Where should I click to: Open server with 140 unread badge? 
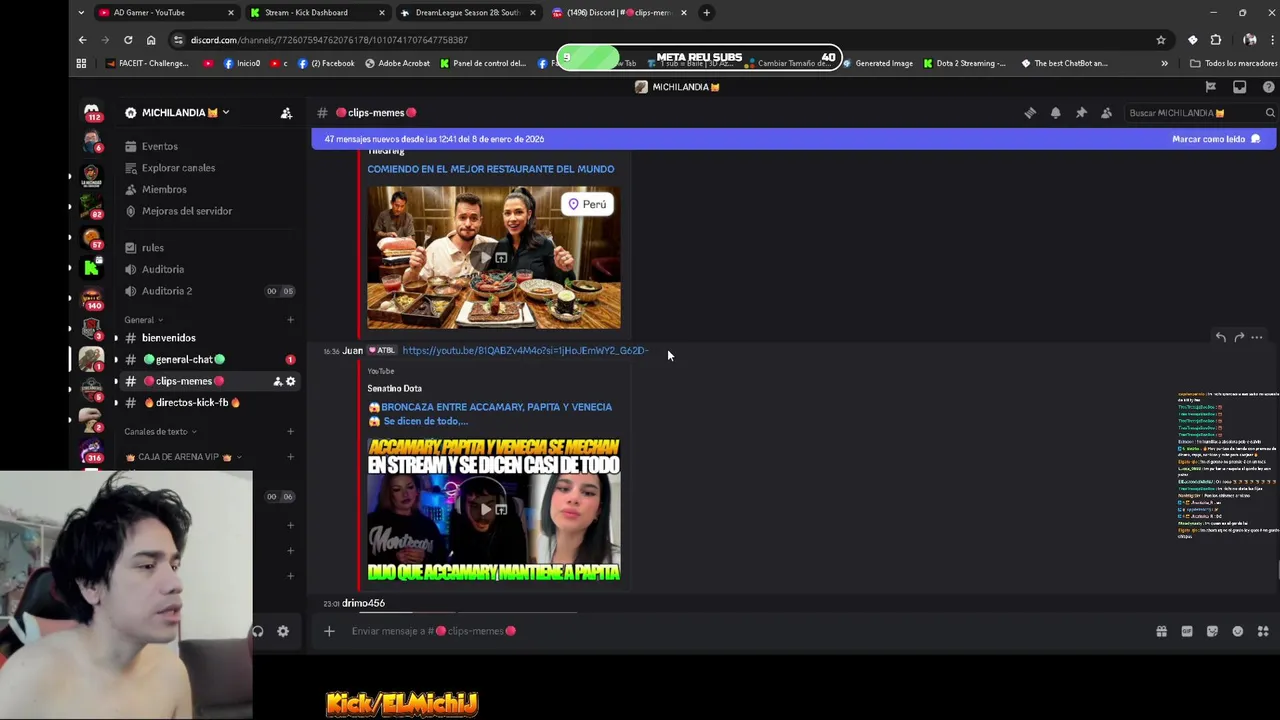91,299
